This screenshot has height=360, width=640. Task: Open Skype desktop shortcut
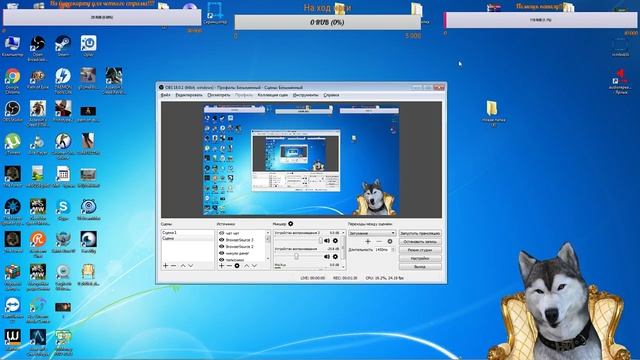coord(63,210)
